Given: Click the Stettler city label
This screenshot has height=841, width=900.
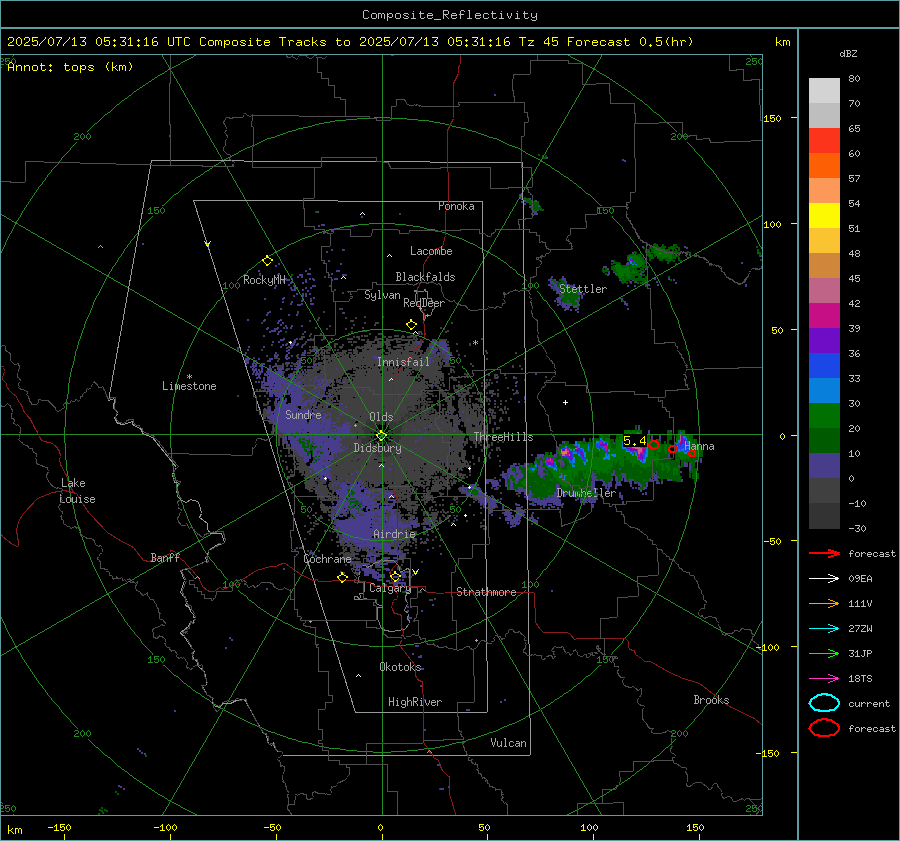Looking at the screenshot, I should pyautogui.click(x=583, y=289).
